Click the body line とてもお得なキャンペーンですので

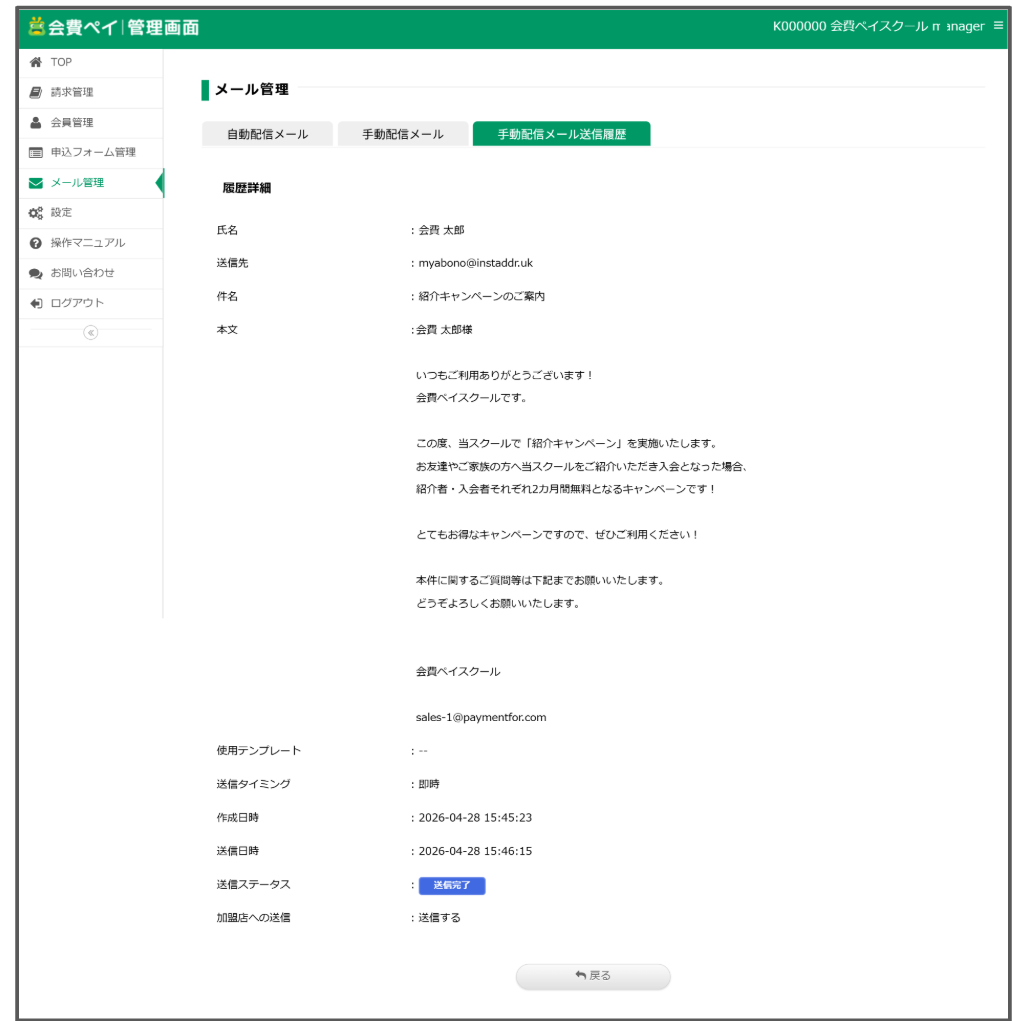point(557,535)
